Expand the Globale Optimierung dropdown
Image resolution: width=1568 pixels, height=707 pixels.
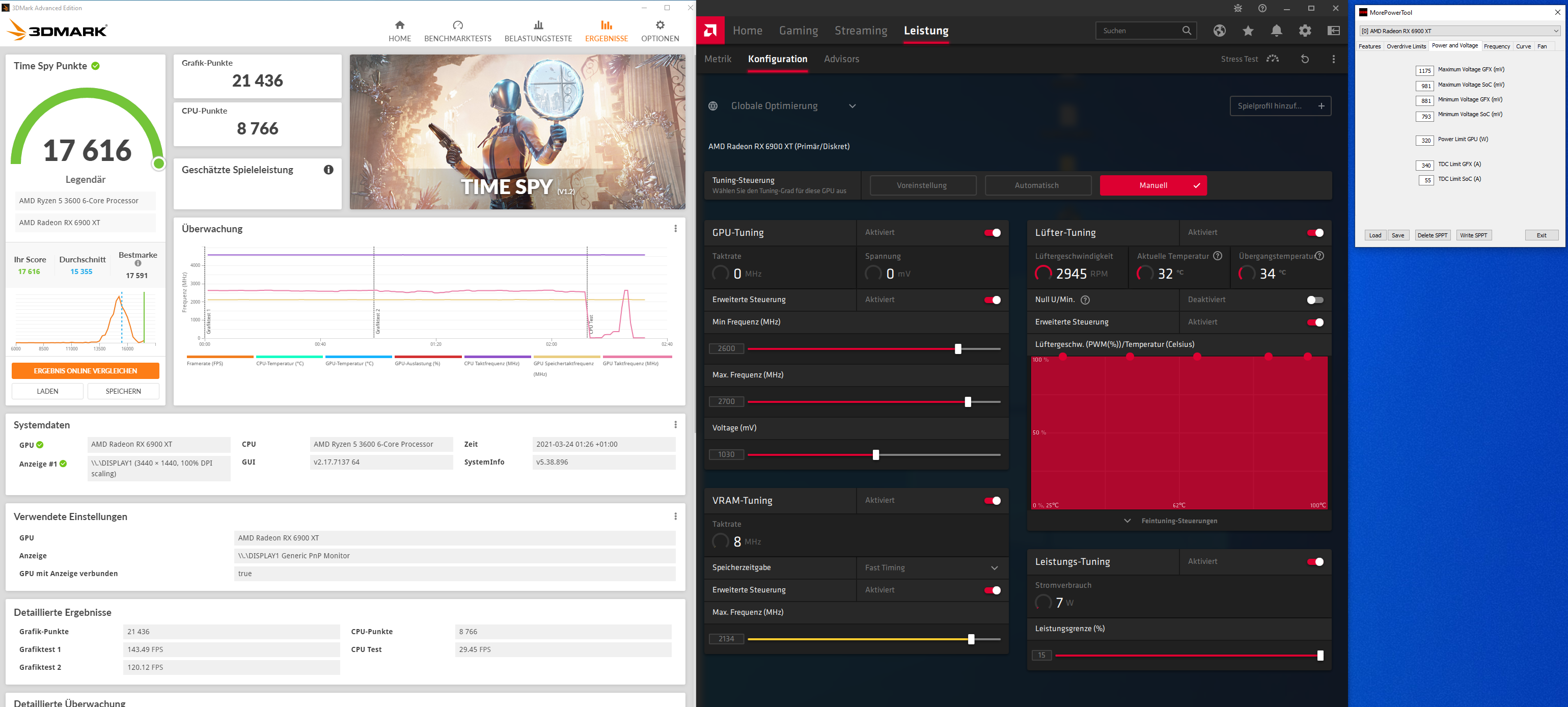coord(852,106)
